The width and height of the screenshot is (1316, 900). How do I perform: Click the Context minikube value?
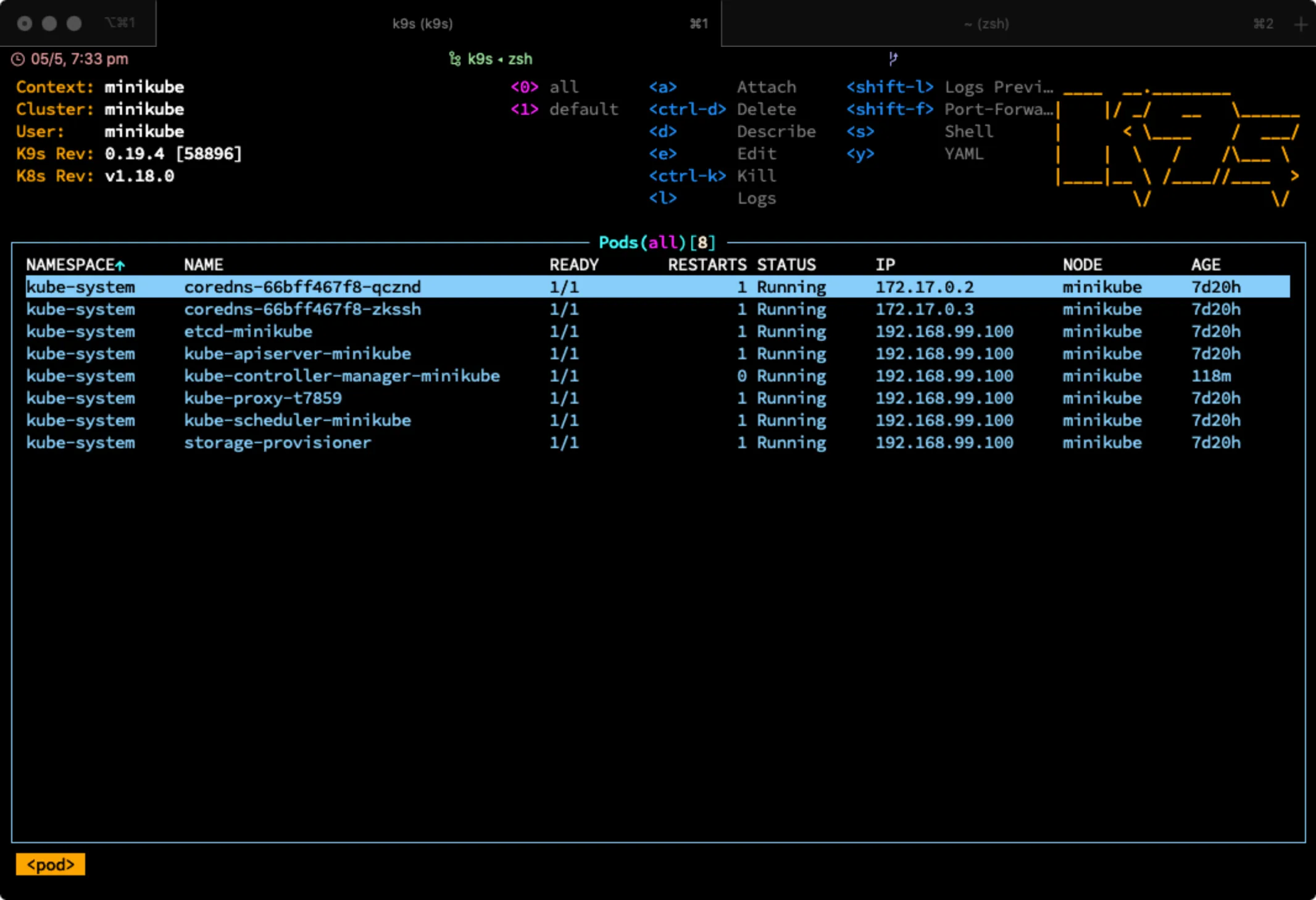point(144,87)
